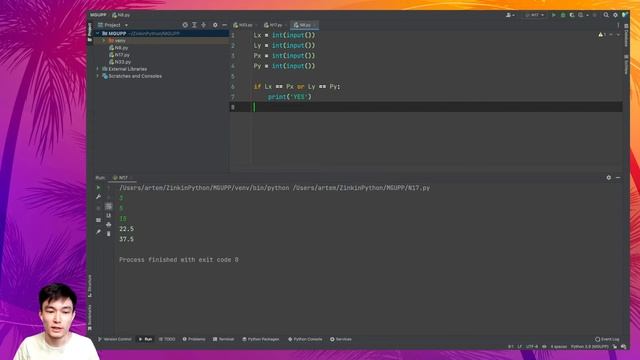This screenshot has width=640, height=360.
Task: Click the Python interpreter status bar entry
Action: pyautogui.click(x=590, y=347)
